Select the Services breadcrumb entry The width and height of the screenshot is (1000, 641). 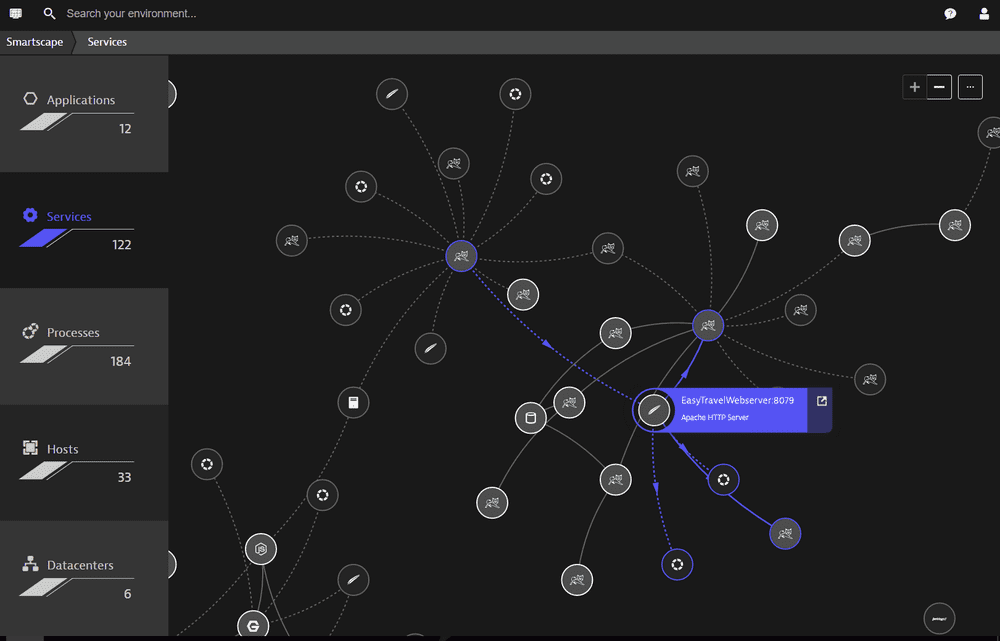(x=107, y=42)
